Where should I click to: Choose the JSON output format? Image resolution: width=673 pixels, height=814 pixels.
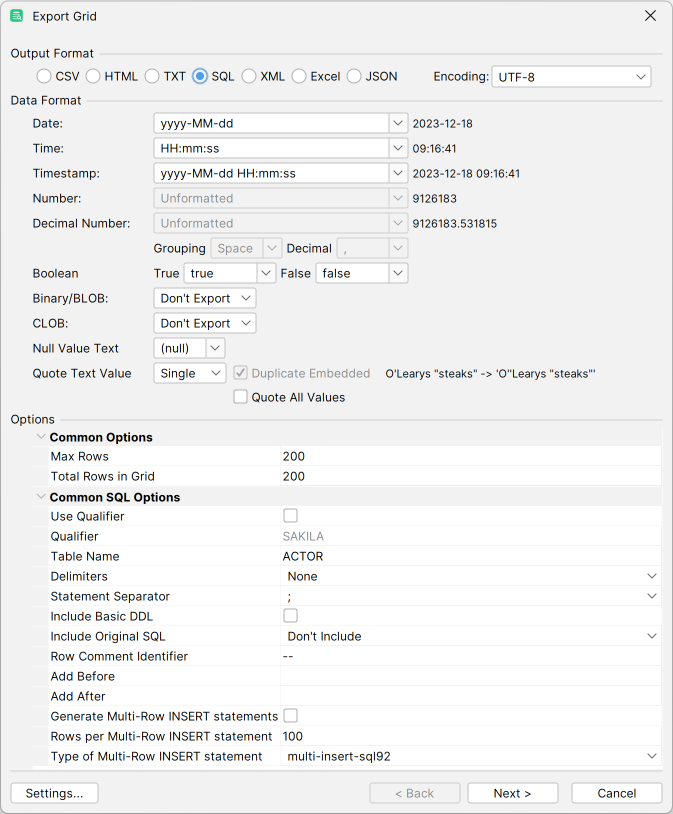coord(354,75)
